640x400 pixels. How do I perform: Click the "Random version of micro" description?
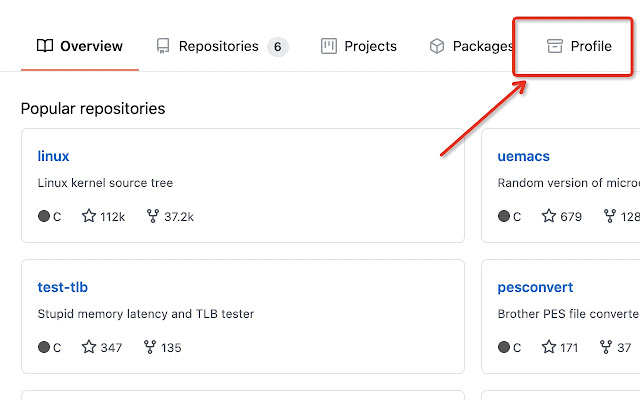click(568, 182)
